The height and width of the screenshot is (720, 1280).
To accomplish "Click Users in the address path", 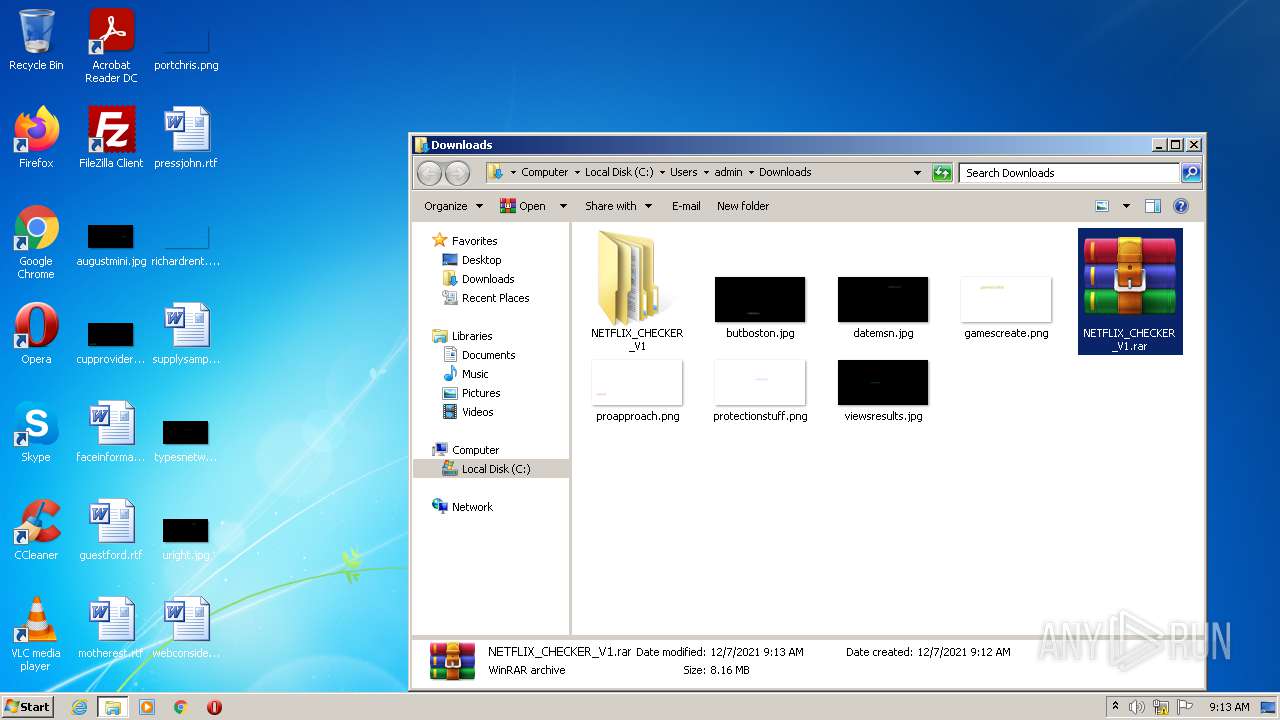I will tap(684, 172).
